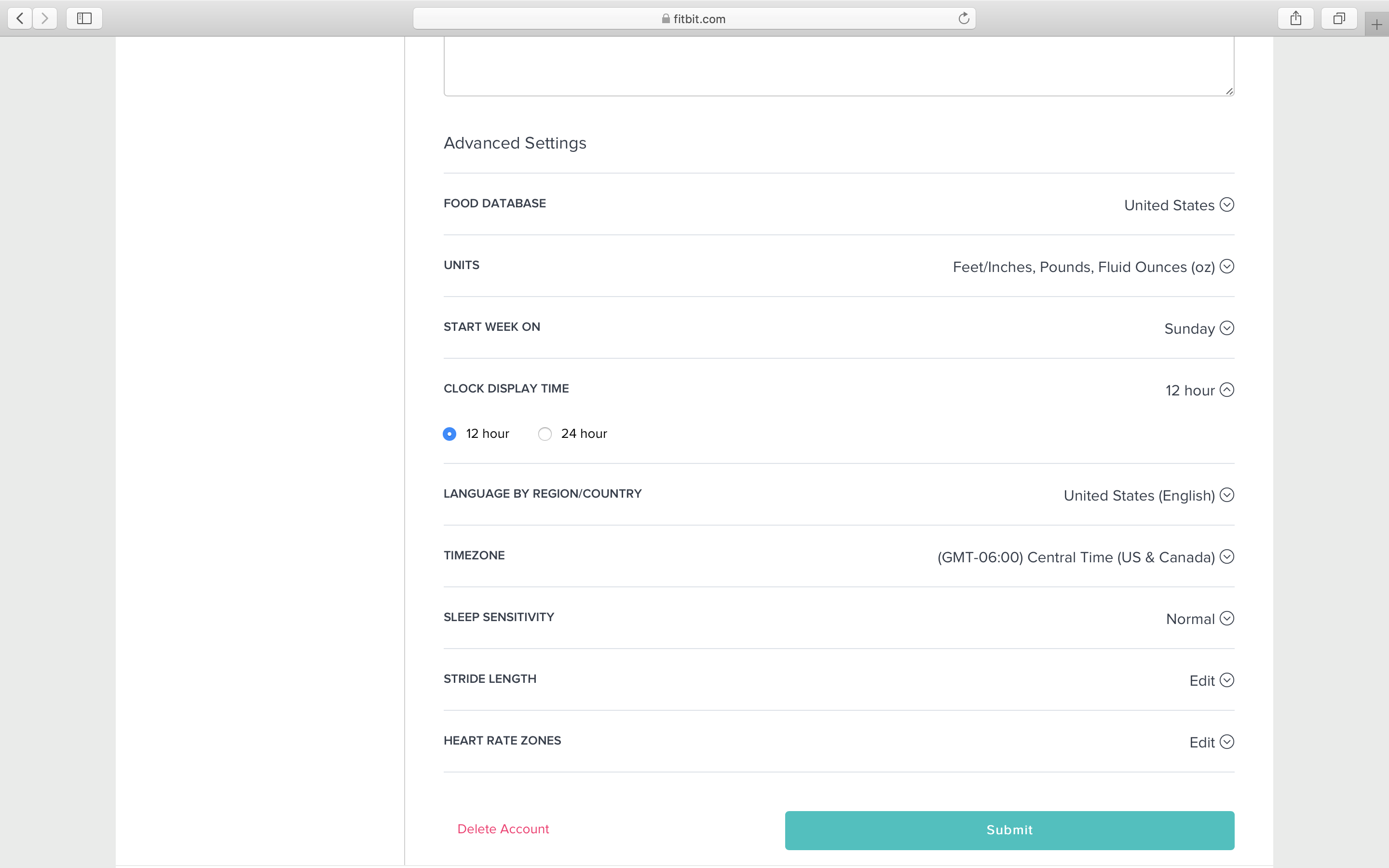This screenshot has height=868, width=1389.
Task: Click the Start Week On expander
Action: [x=1226, y=328]
